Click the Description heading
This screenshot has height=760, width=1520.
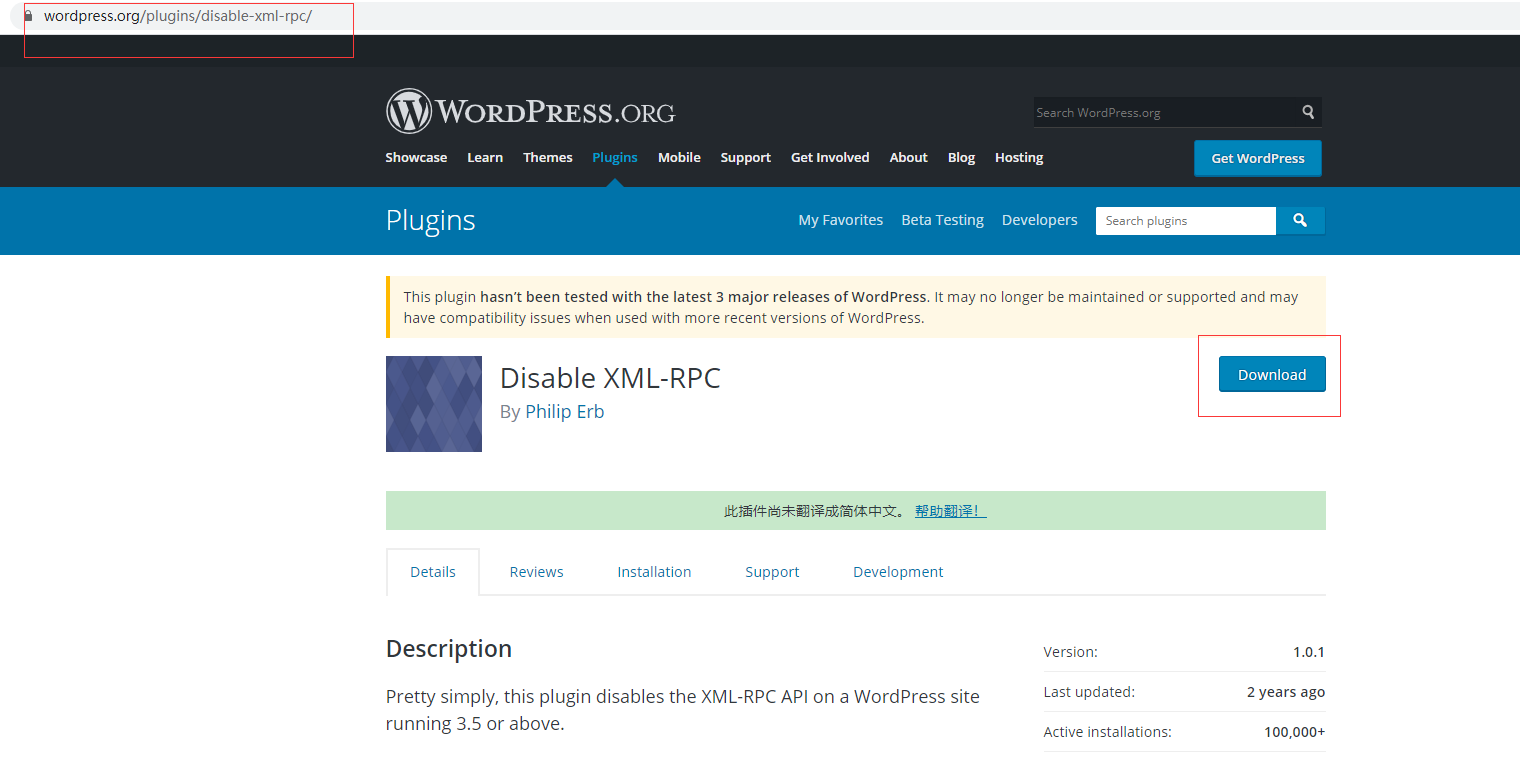tap(449, 648)
